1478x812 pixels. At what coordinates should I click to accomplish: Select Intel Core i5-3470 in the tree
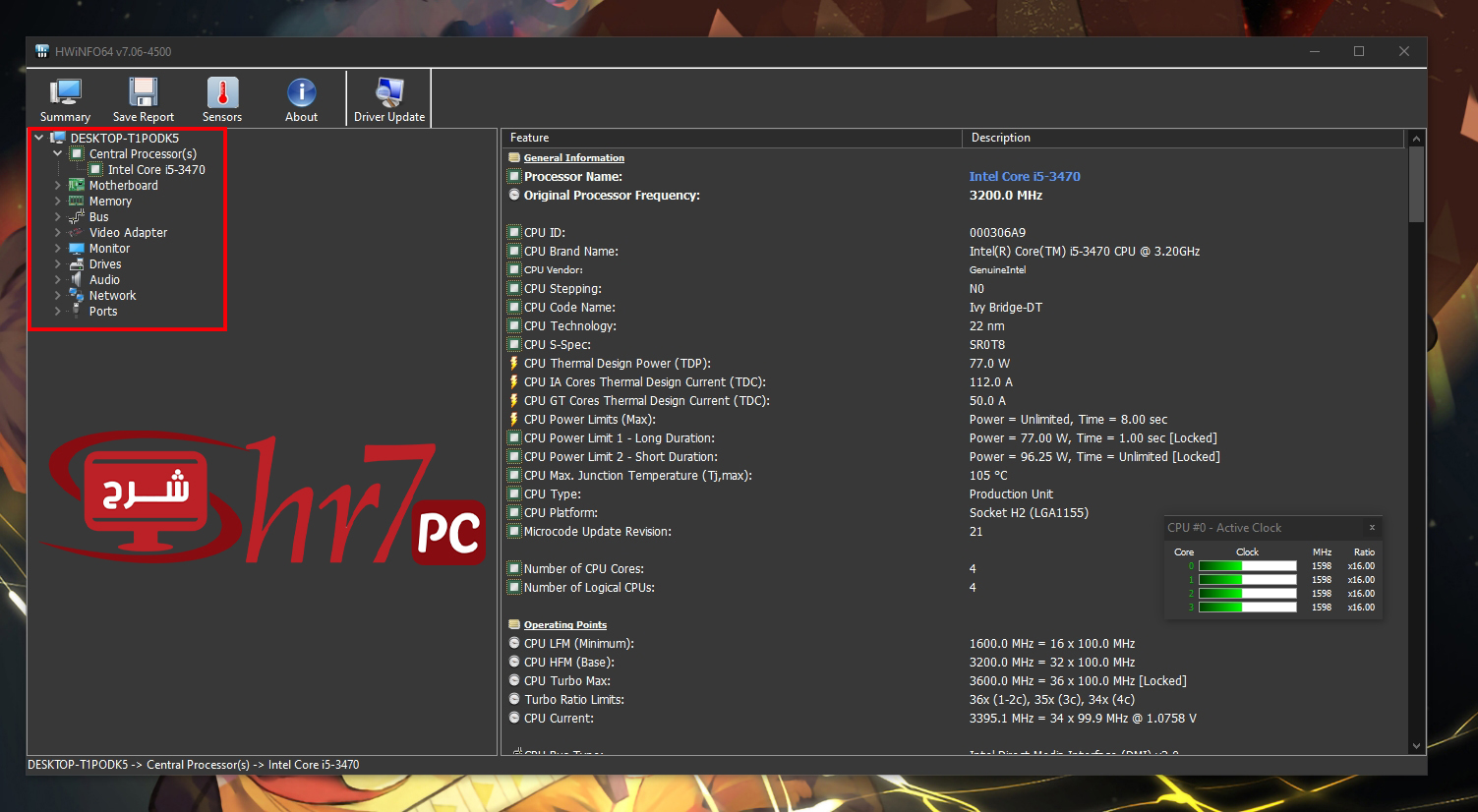(156, 169)
